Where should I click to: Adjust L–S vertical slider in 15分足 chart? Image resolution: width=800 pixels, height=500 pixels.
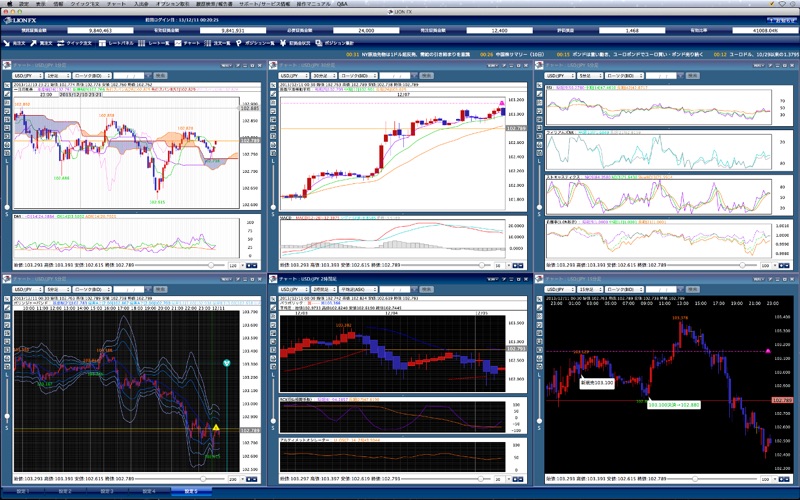[540, 421]
